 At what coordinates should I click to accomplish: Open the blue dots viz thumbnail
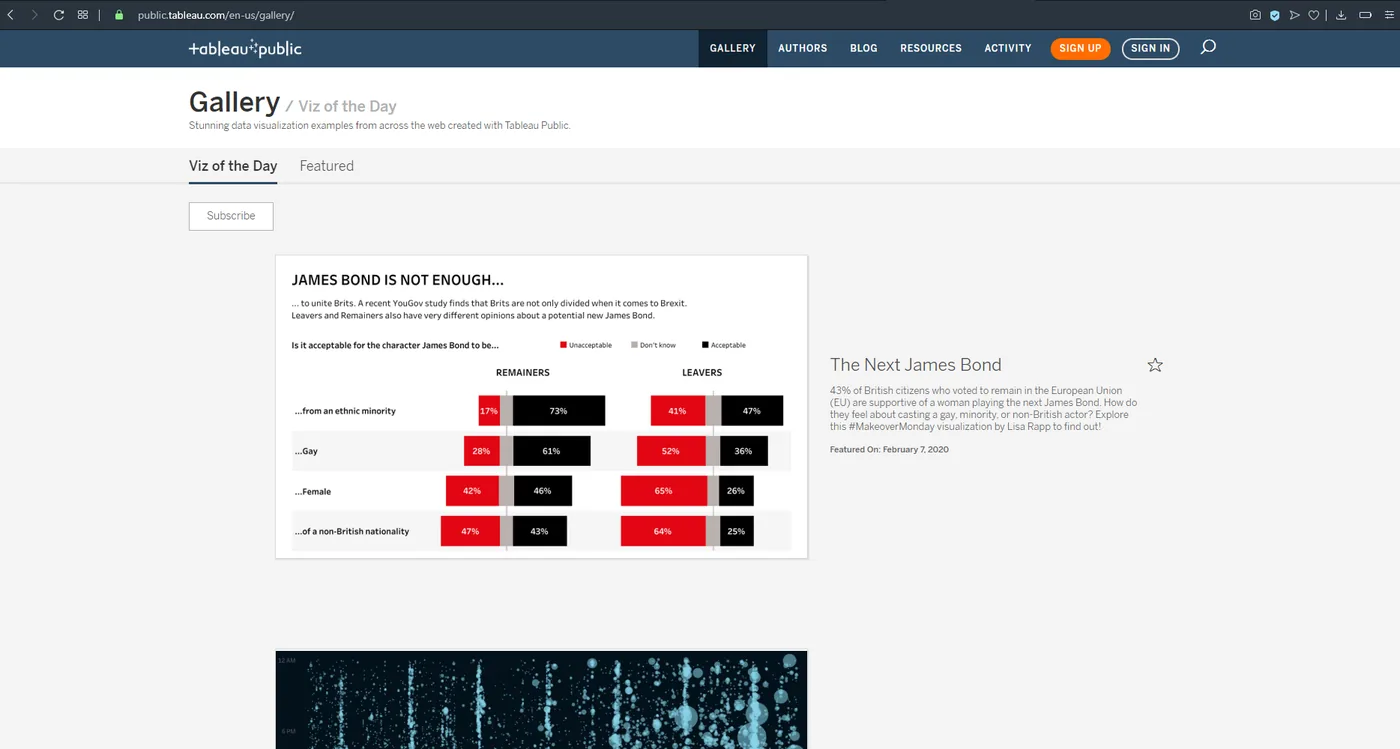[541, 700]
